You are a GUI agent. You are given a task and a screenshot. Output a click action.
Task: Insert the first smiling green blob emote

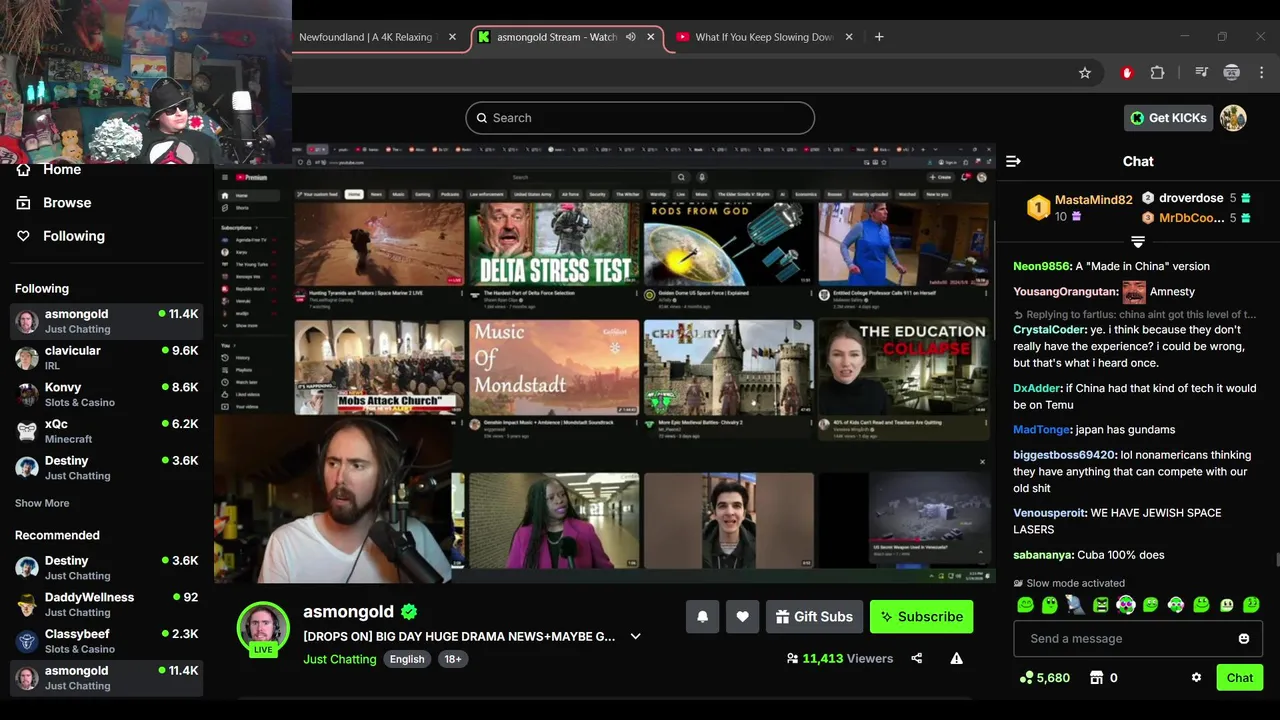(1025, 605)
